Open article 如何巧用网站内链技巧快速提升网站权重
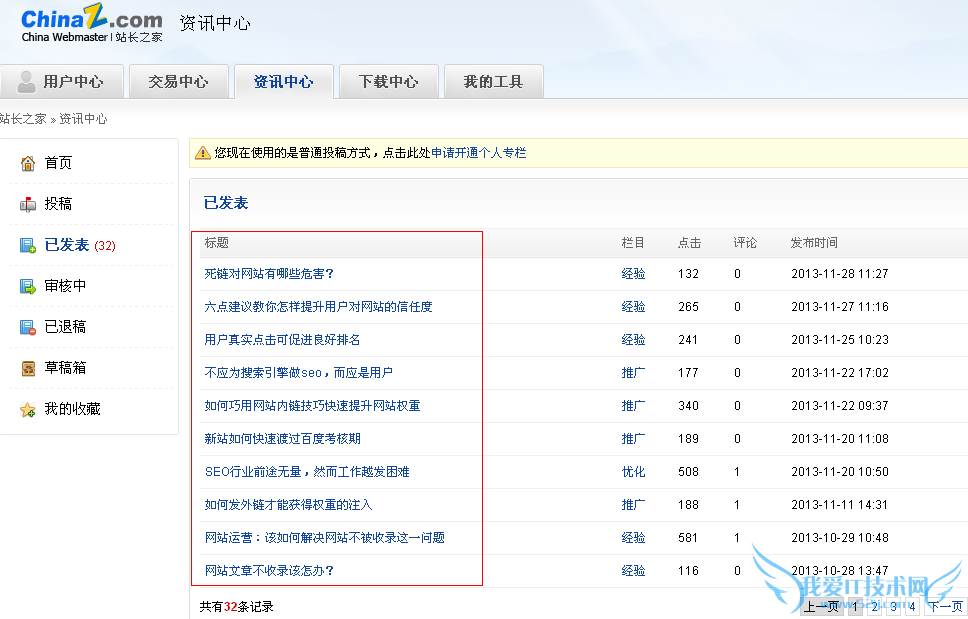This screenshot has height=619, width=968. tap(312, 405)
